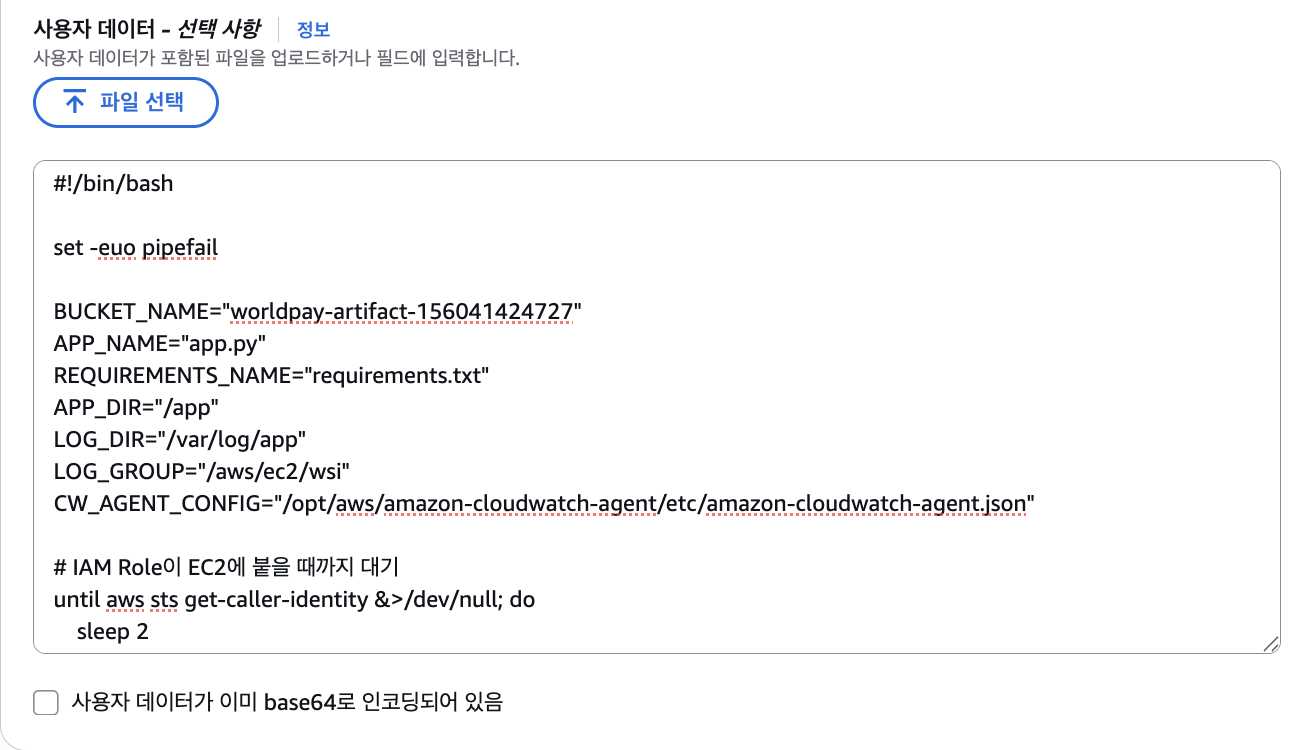The width and height of the screenshot is (1294, 750).
Task: Click the IAM Role comment line
Action: [x=227, y=568]
